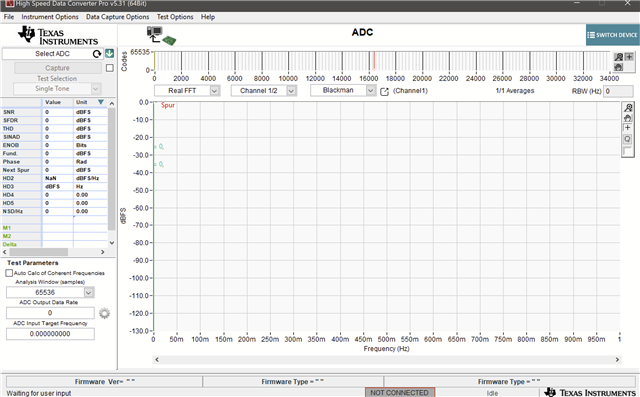Open the Help menu
This screenshot has width=640, height=397.
(x=208, y=17)
